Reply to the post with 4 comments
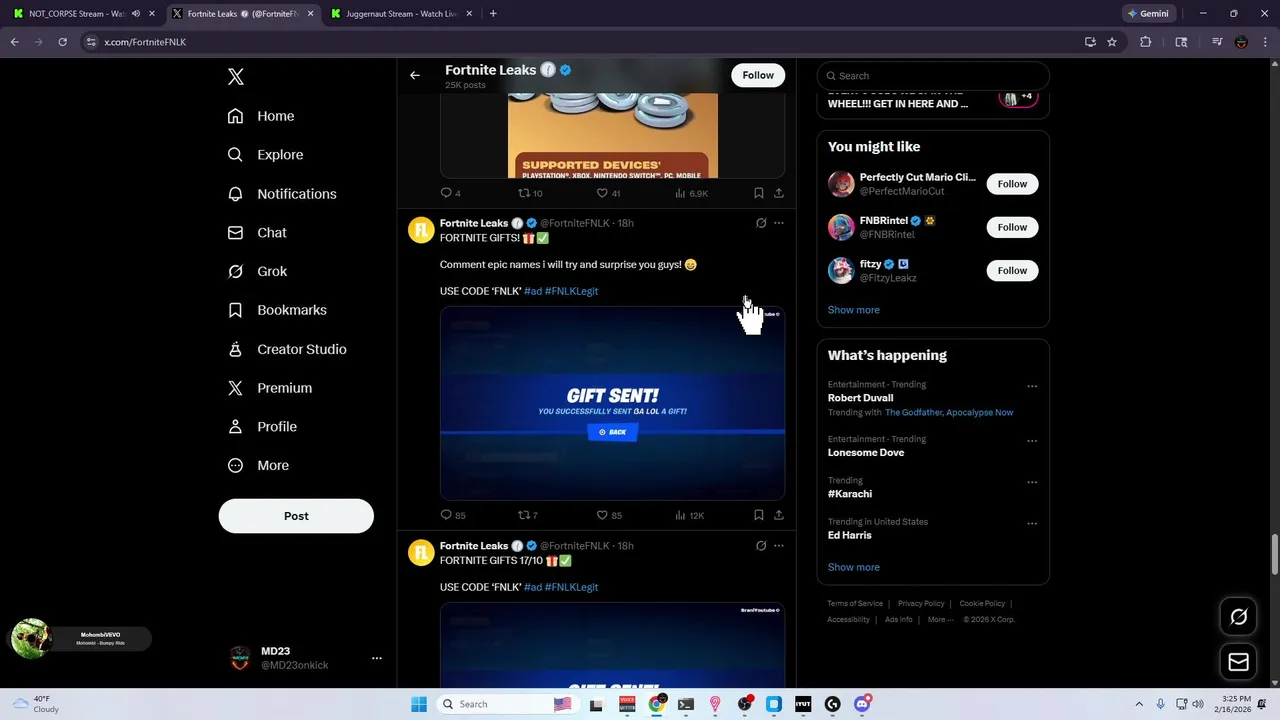This screenshot has height=720, width=1280. click(451, 193)
